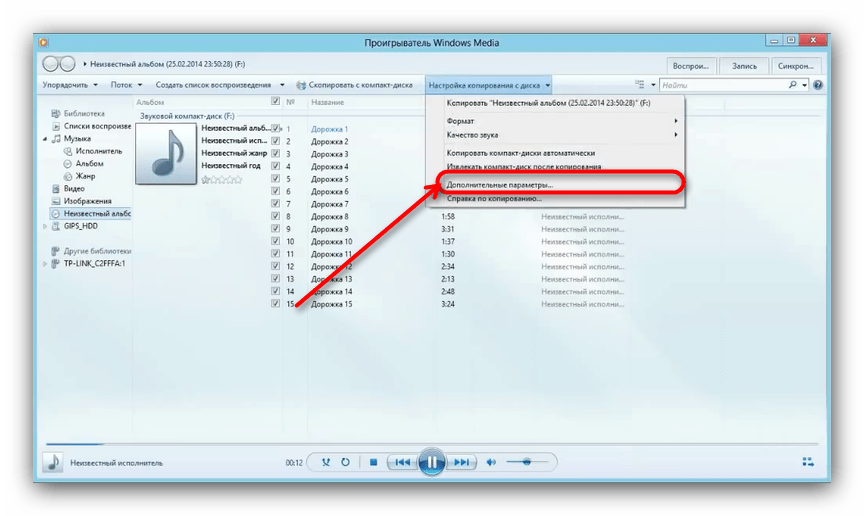Image resolution: width=864 pixels, height=516 pixels.
Task: Select track Дорожка 10
Action: tap(331, 241)
